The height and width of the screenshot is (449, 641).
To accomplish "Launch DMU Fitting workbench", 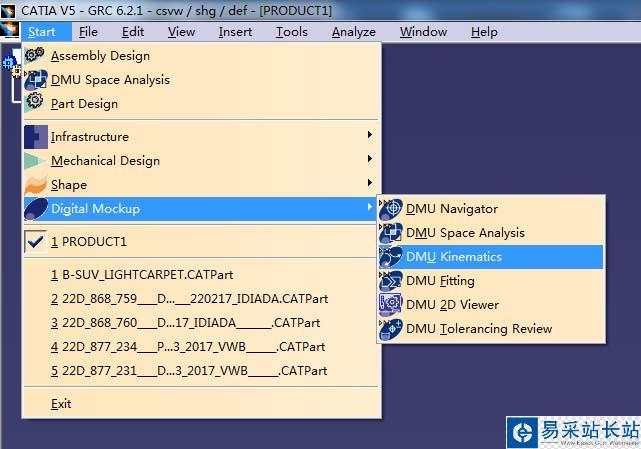I will click(491, 281).
